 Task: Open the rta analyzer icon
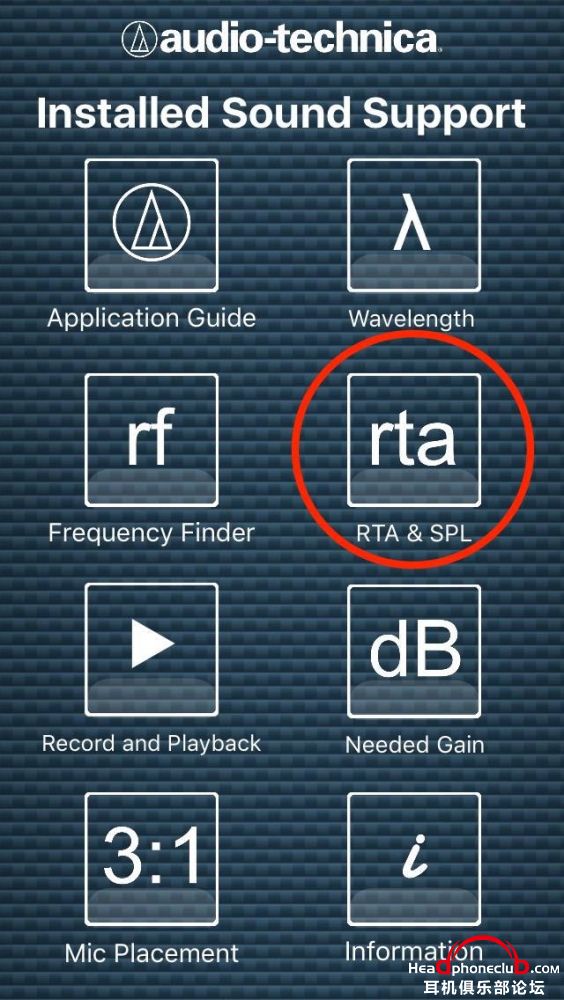[x=414, y=440]
